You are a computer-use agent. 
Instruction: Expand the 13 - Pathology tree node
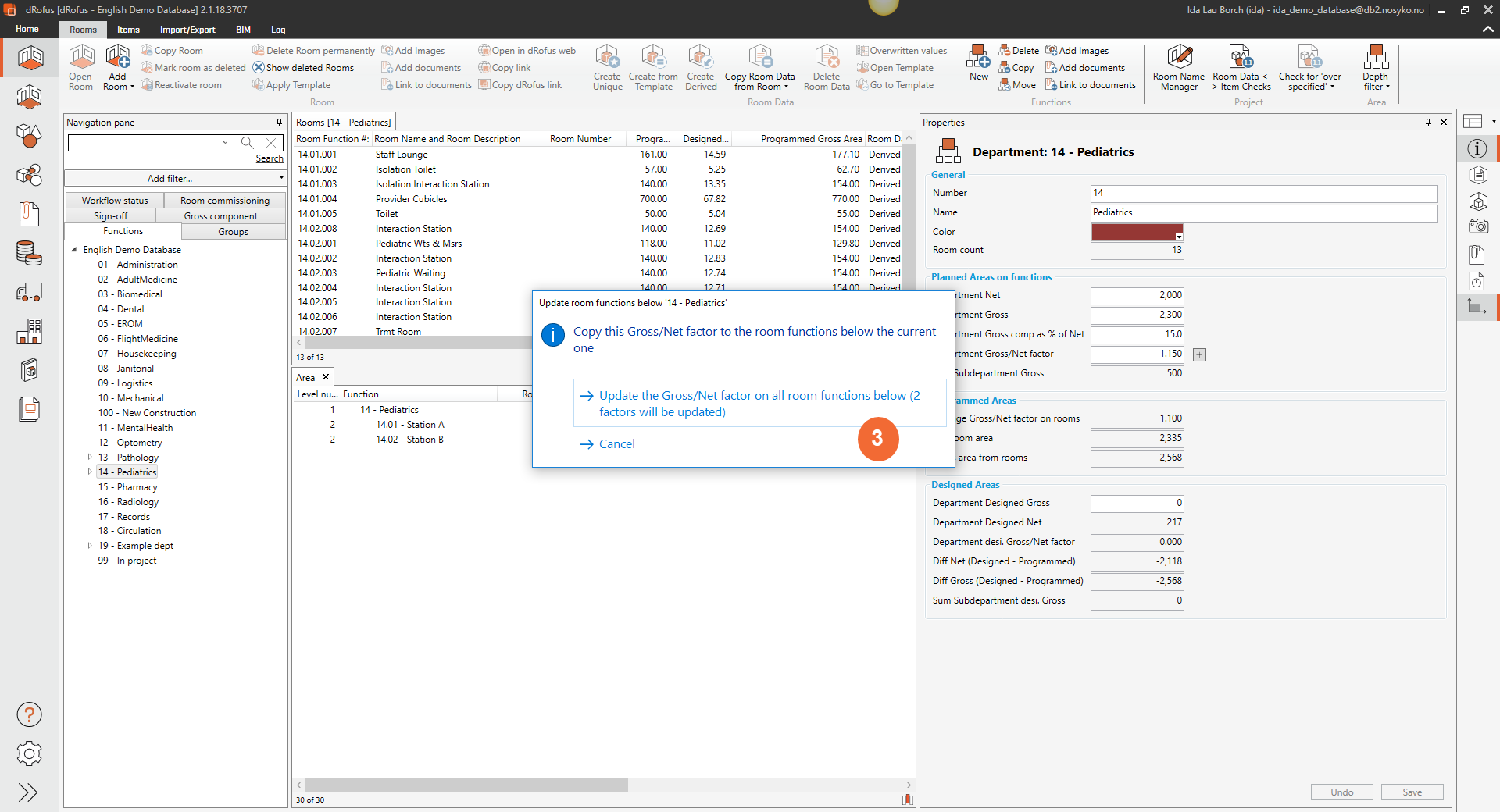point(90,458)
